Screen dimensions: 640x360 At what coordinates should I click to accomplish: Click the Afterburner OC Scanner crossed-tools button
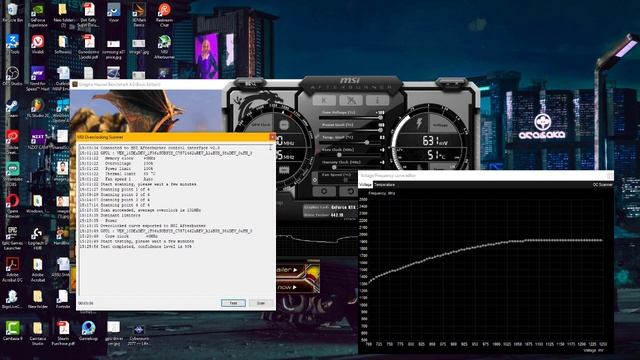tap(351, 100)
